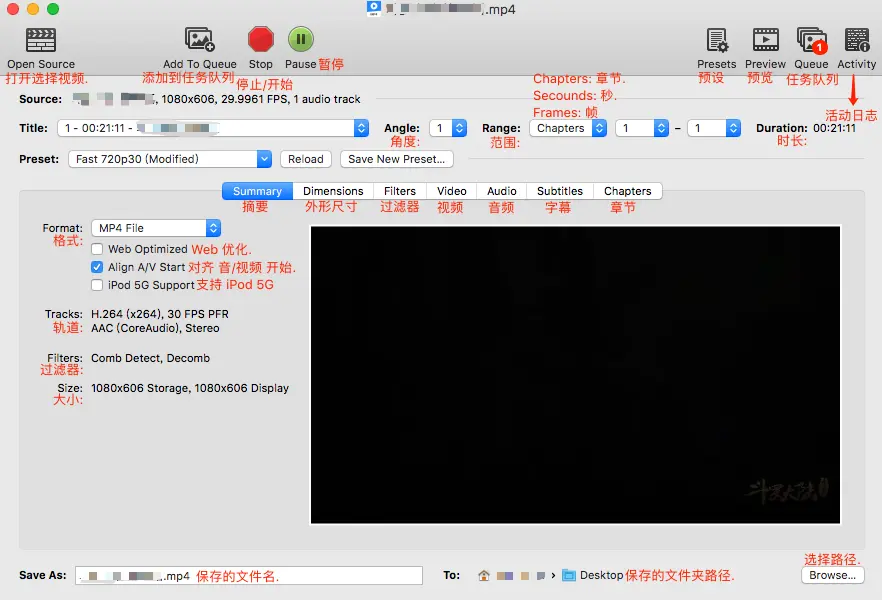Screen dimensions: 882x600
Task: Click the file icon in window title
Action: coord(374,8)
